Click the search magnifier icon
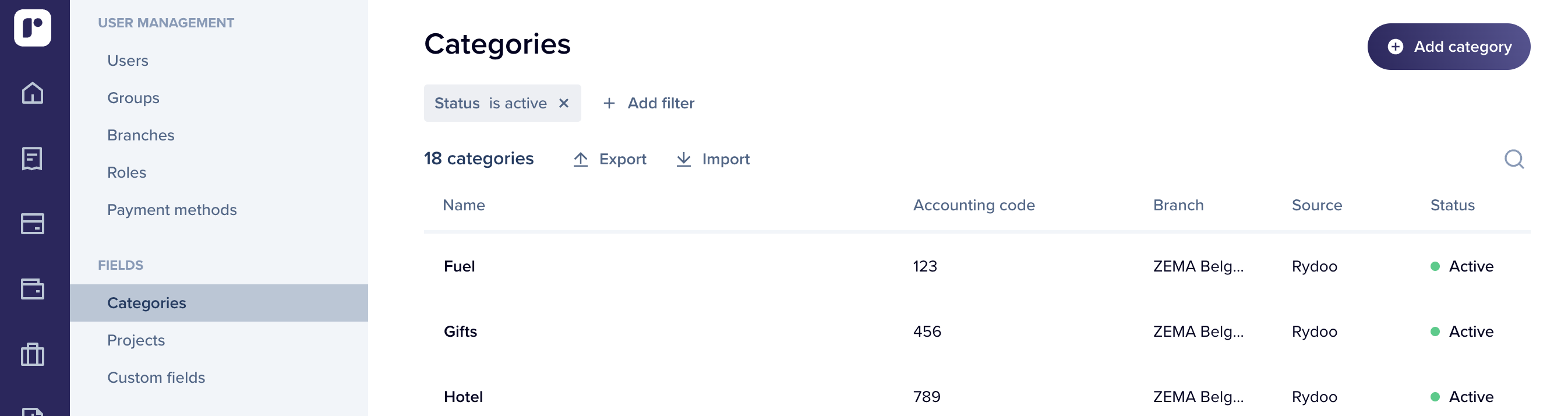Screen dimensions: 1568x416 (1514, 159)
